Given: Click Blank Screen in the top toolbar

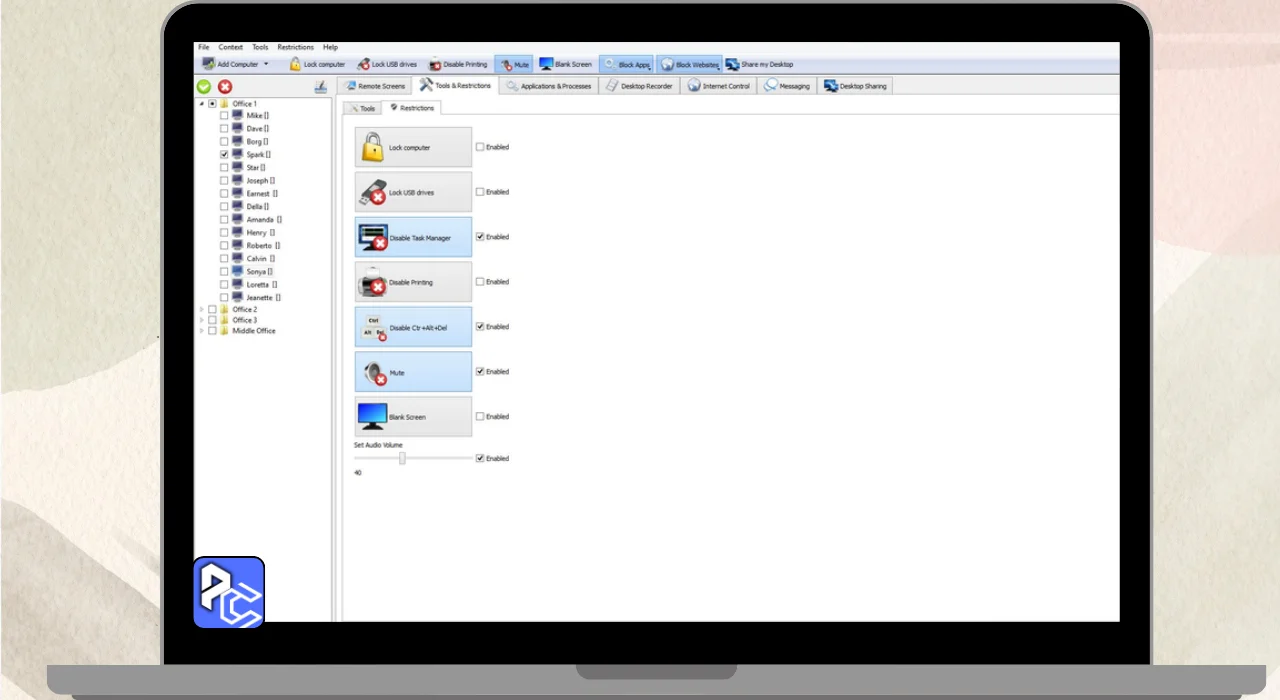Looking at the screenshot, I should pos(566,64).
